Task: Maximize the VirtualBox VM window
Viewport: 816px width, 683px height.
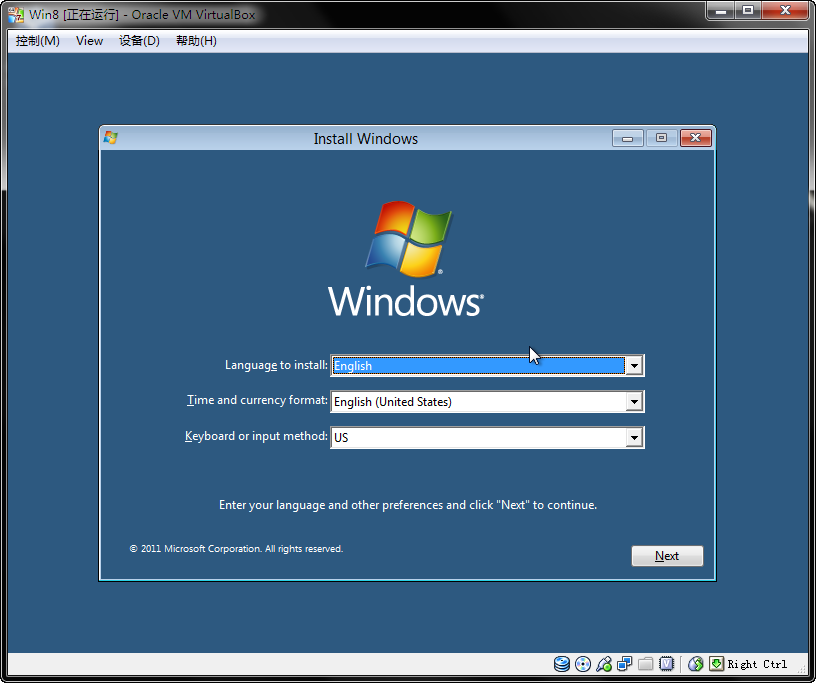Action: pyautogui.click(x=748, y=10)
